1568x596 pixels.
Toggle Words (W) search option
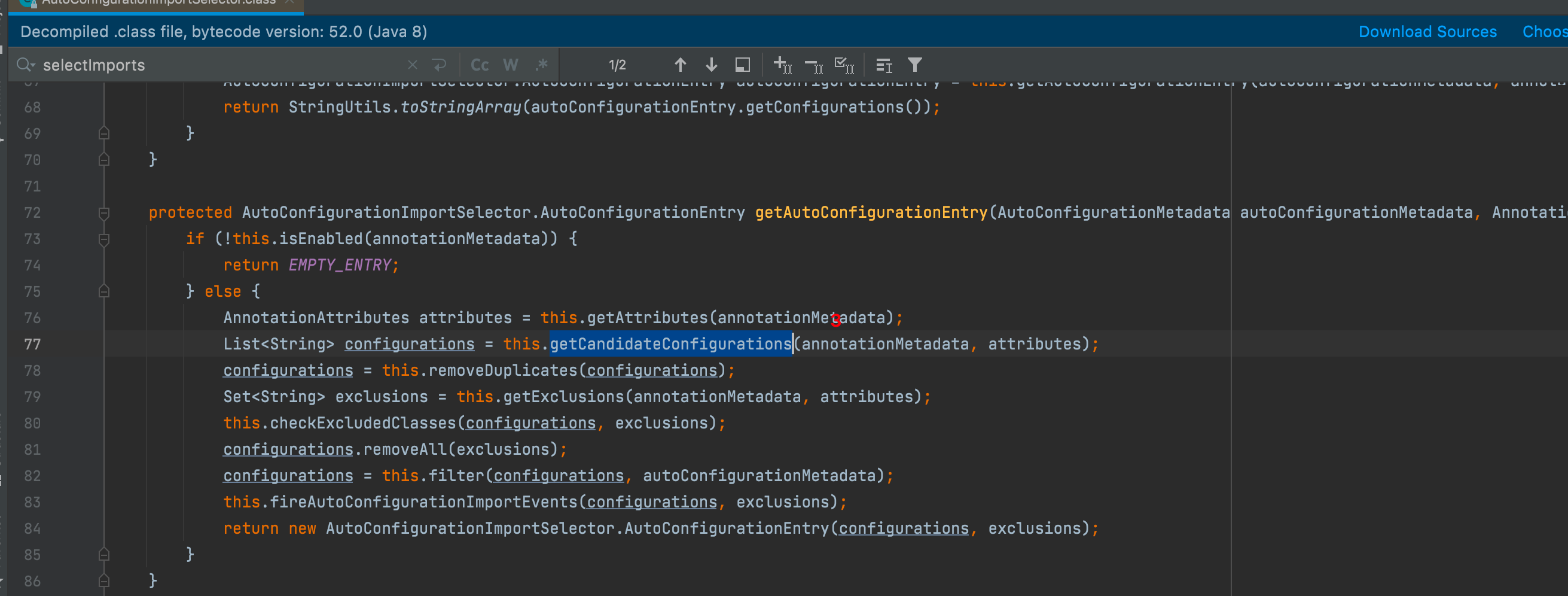click(510, 65)
